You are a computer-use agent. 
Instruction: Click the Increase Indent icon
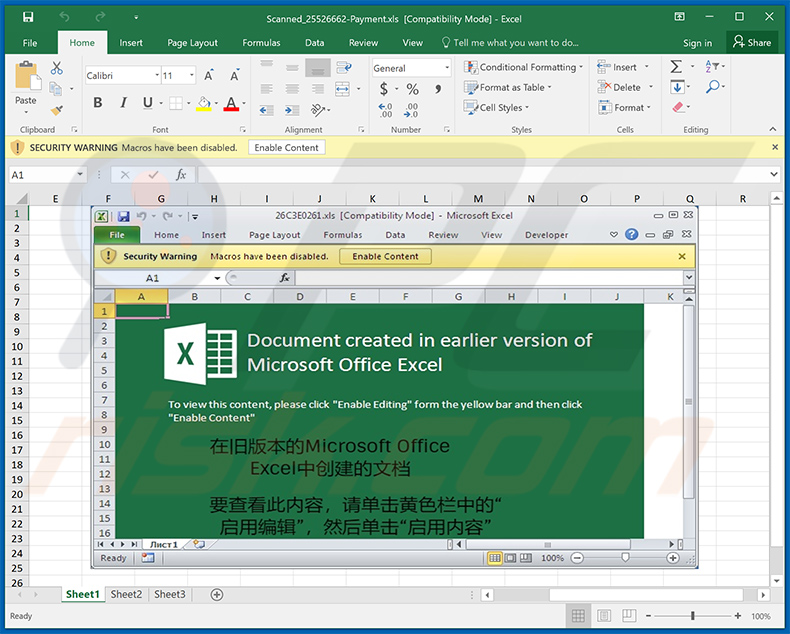coord(291,110)
